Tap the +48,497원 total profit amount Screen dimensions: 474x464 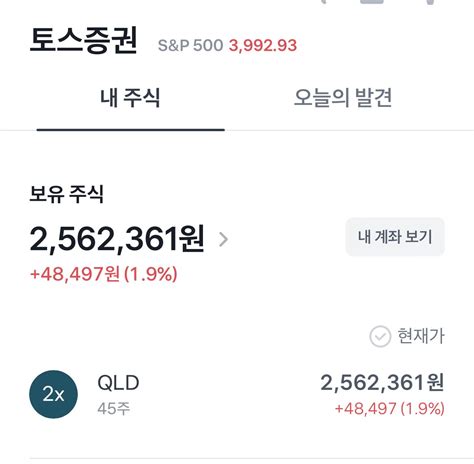75,274
